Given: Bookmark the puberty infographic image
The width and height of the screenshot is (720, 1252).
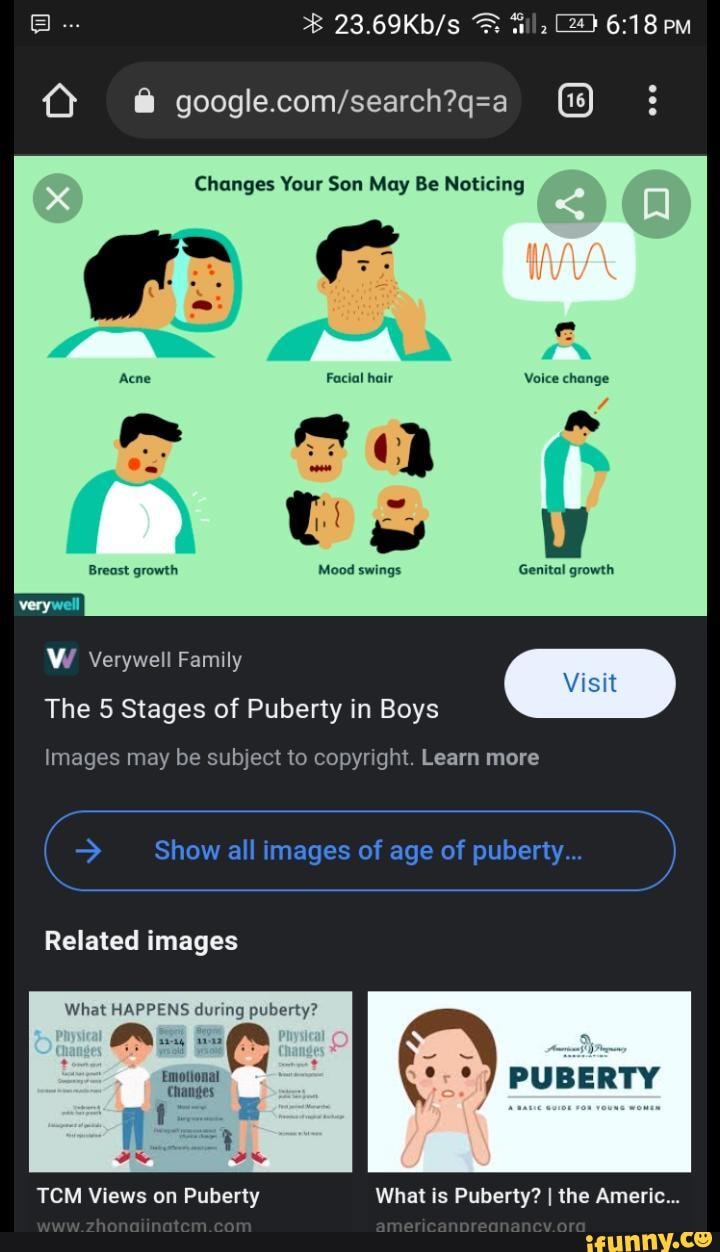Looking at the screenshot, I should pyautogui.click(x=655, y=203).
